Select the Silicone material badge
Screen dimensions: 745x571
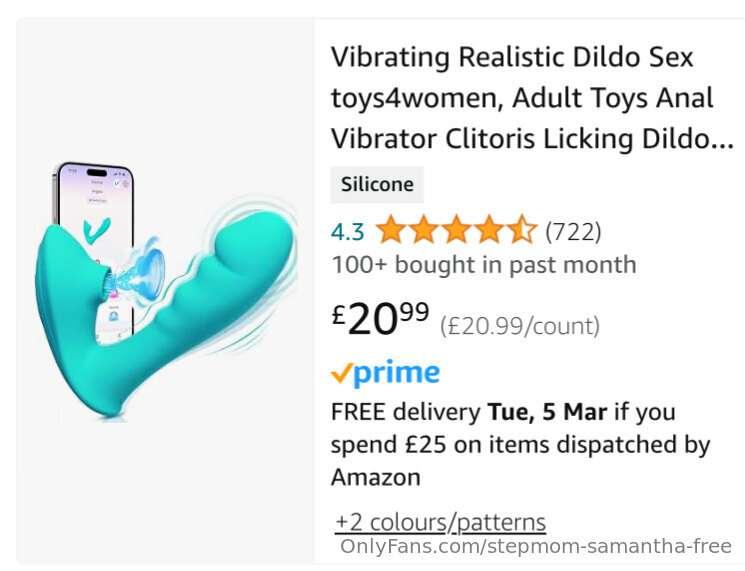tap(377, 184)
